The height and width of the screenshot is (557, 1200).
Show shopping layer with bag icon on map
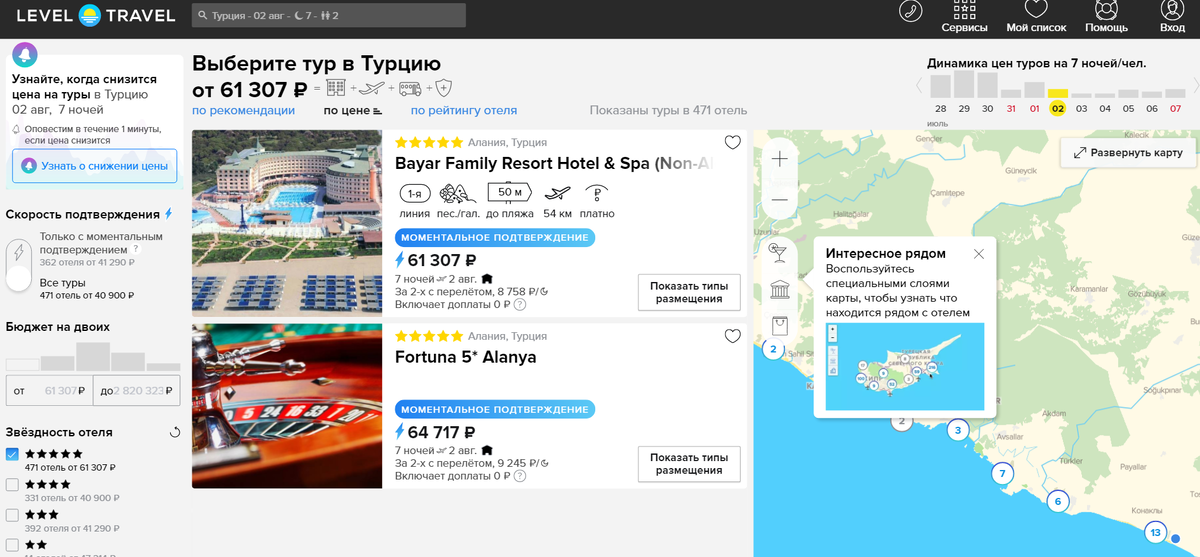point(779,326)
